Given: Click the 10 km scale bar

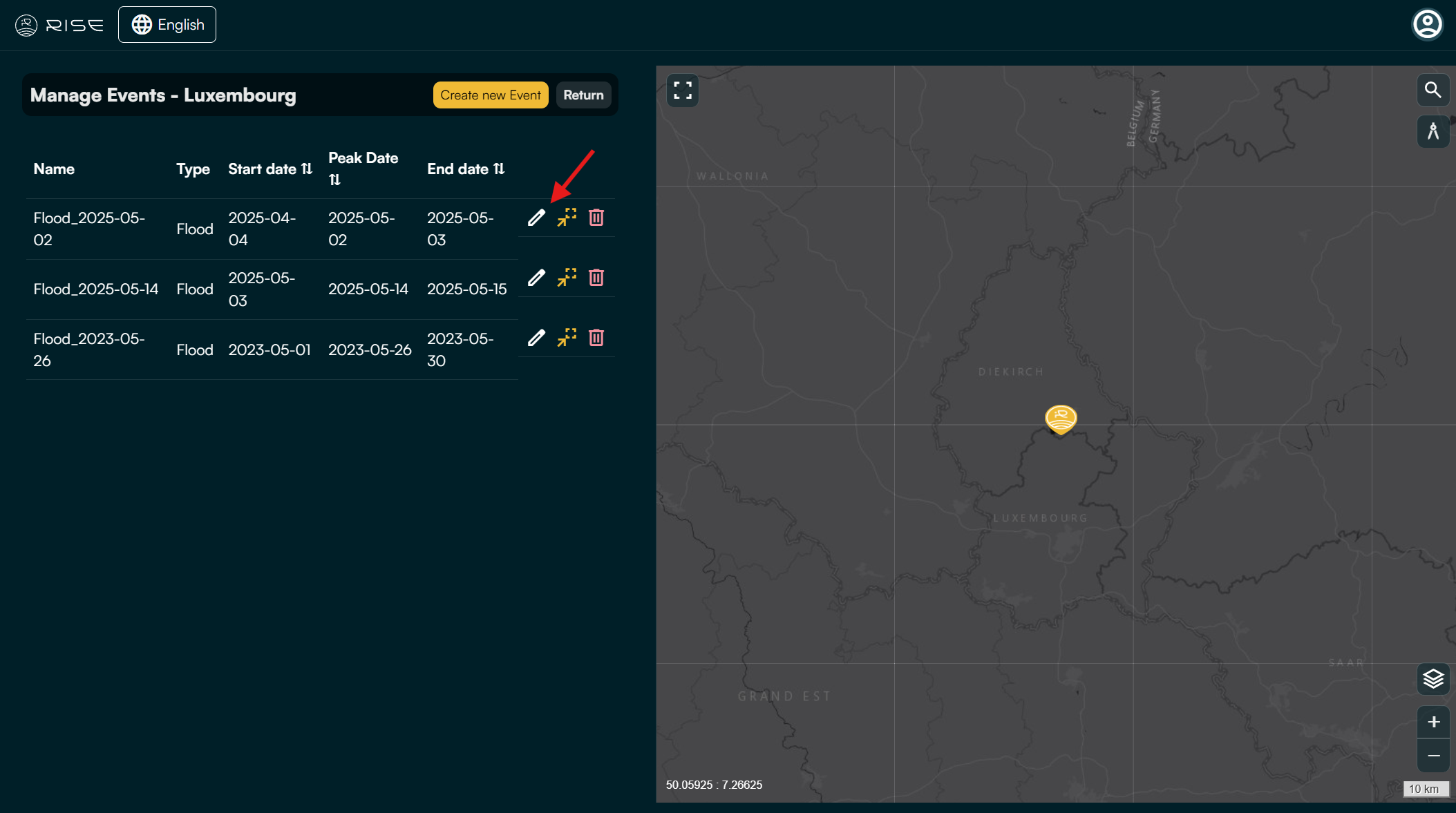Looking at the screenshot, I should (1426, 789).
